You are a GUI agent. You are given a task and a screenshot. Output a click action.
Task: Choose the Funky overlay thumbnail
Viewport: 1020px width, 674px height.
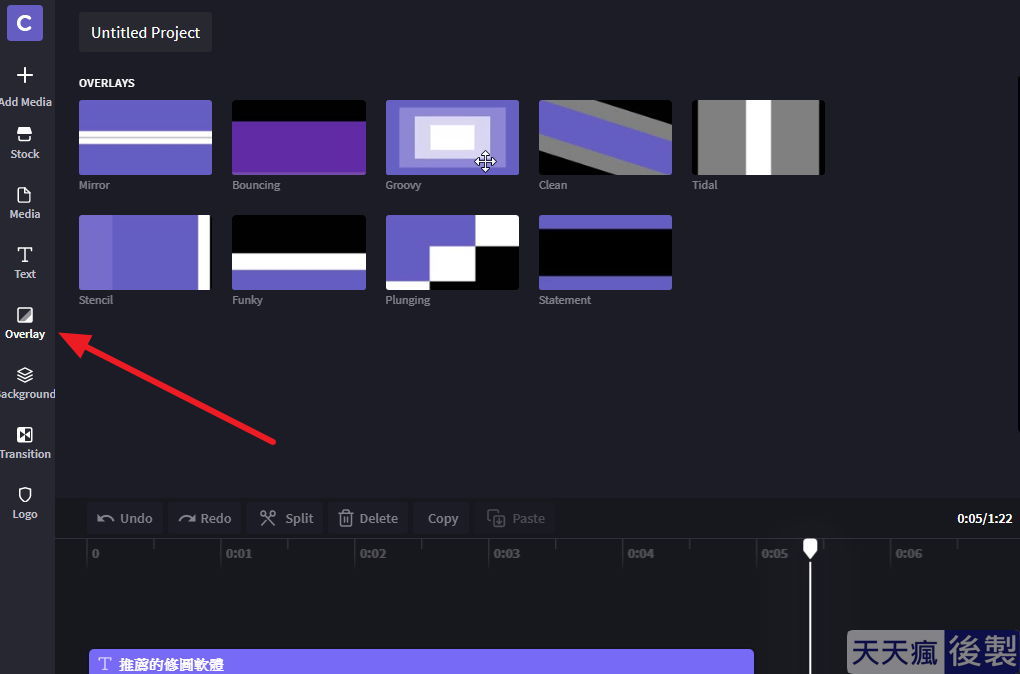pos(299,252)
